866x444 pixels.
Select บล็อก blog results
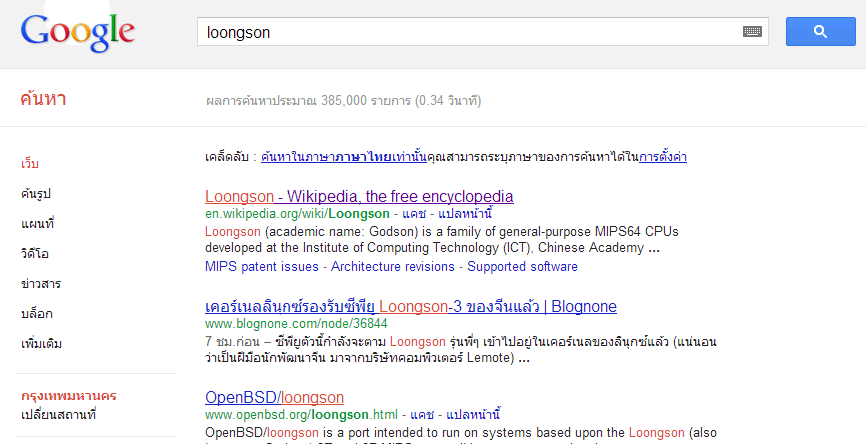click(x=36, y=313)
